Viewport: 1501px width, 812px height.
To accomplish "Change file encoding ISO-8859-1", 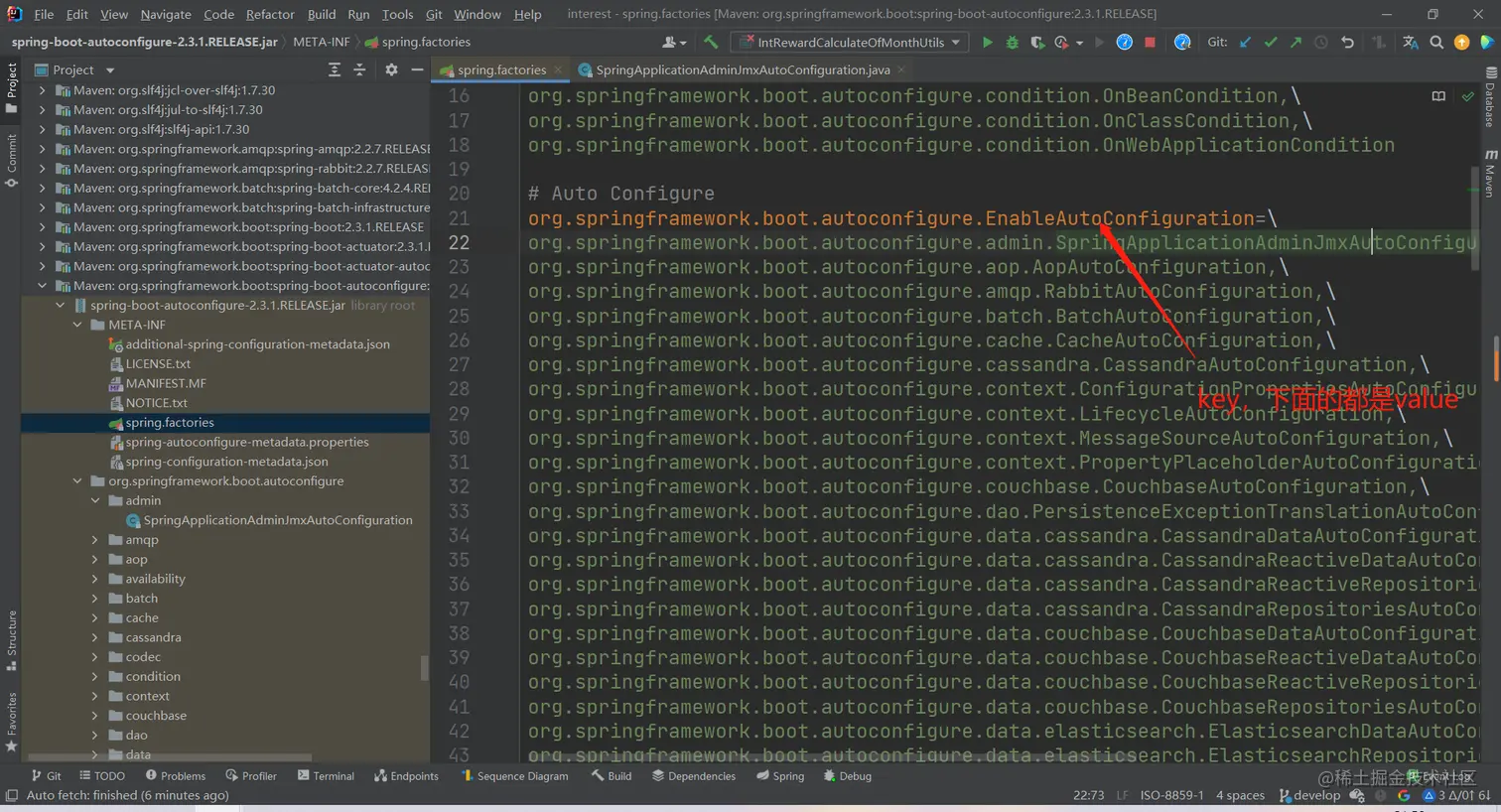I will pos(1171,795).
